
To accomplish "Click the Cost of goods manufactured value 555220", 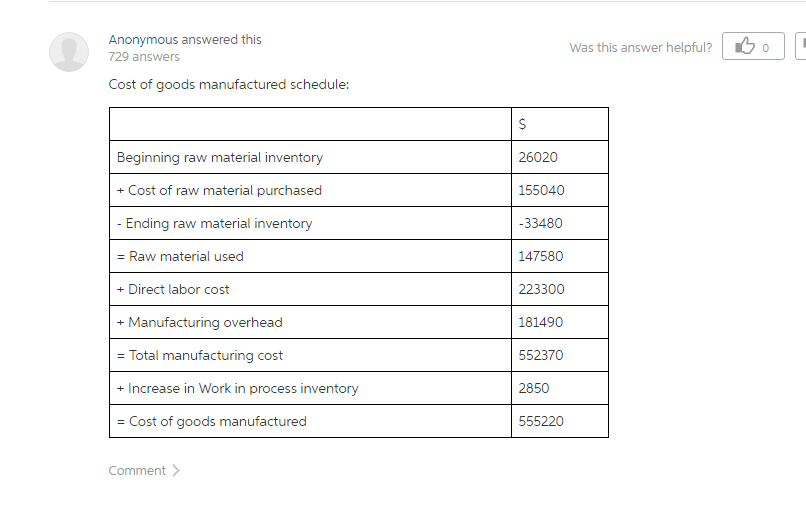I will (x=541, y=421).
